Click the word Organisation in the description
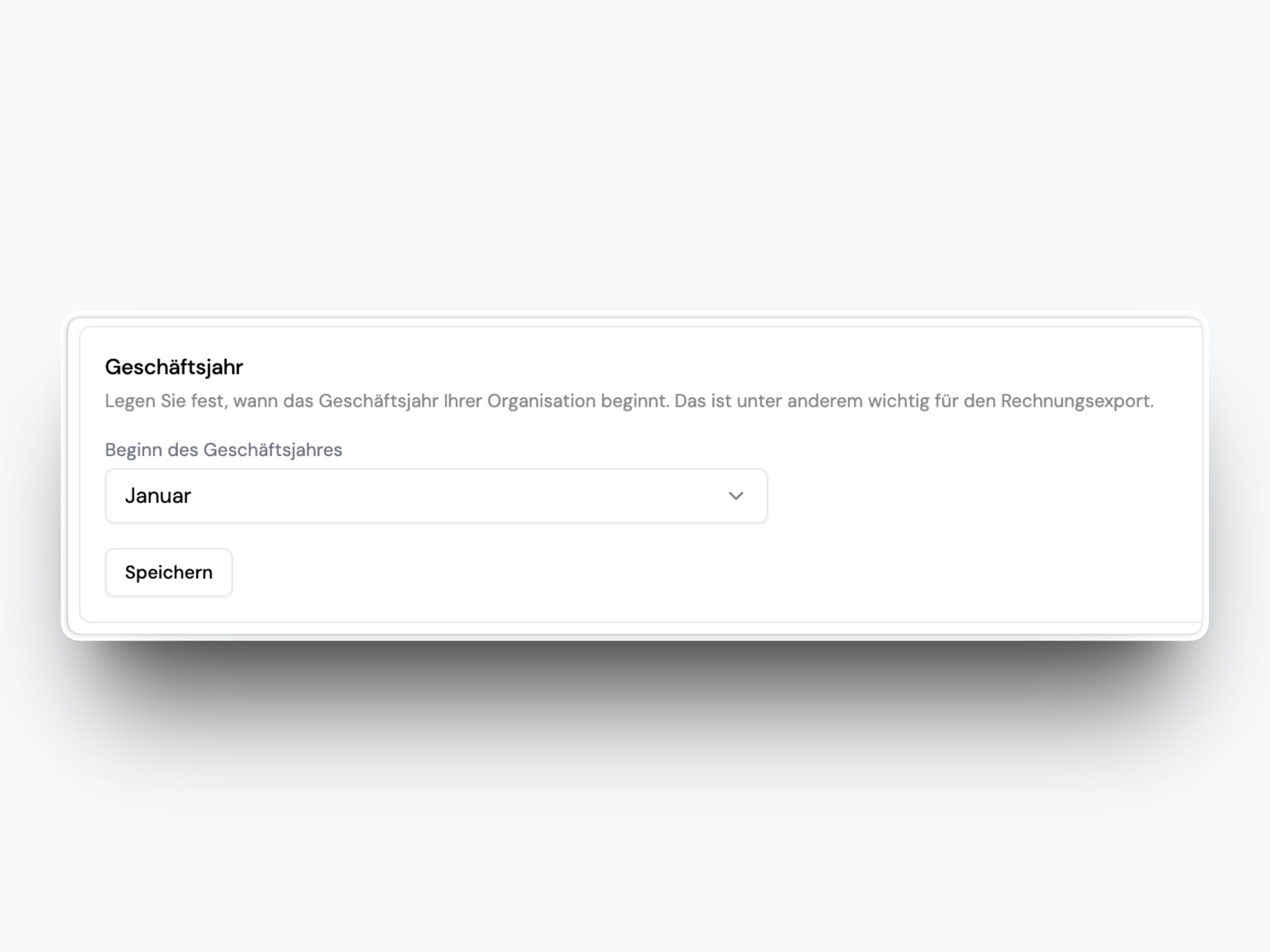 pyautogui.click(x=541, y=401)
